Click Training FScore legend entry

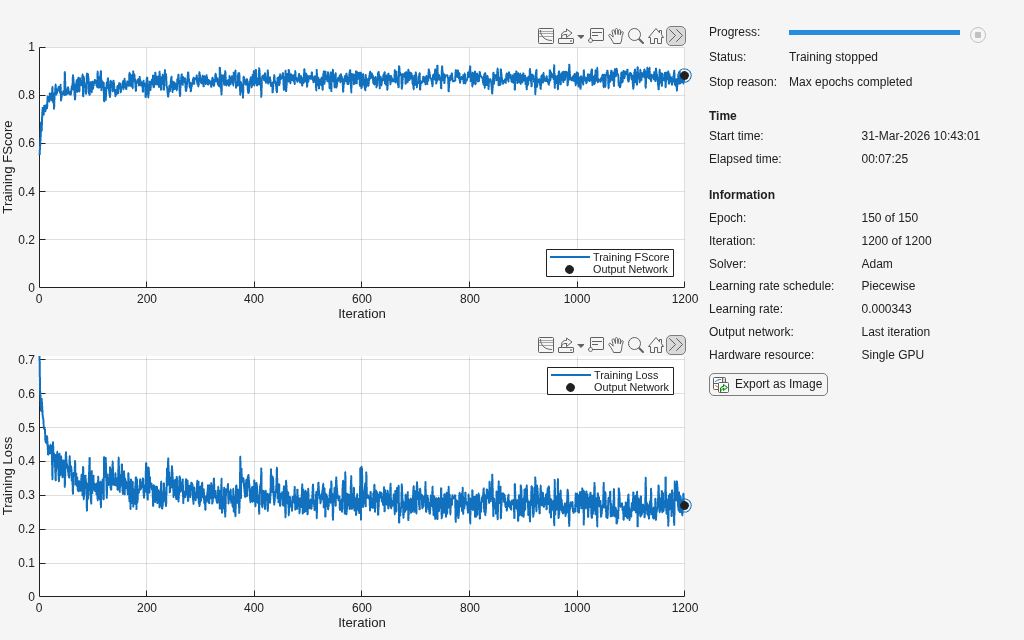(x=609, y=257)
